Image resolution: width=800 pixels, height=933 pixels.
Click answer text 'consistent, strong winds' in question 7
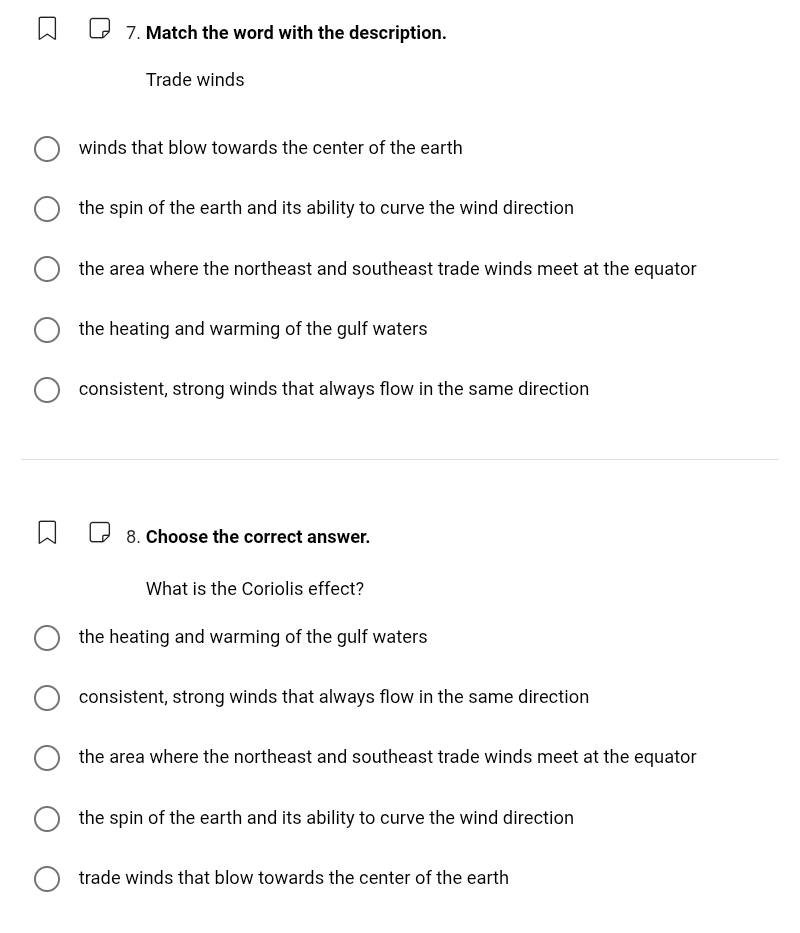[334, 389]
